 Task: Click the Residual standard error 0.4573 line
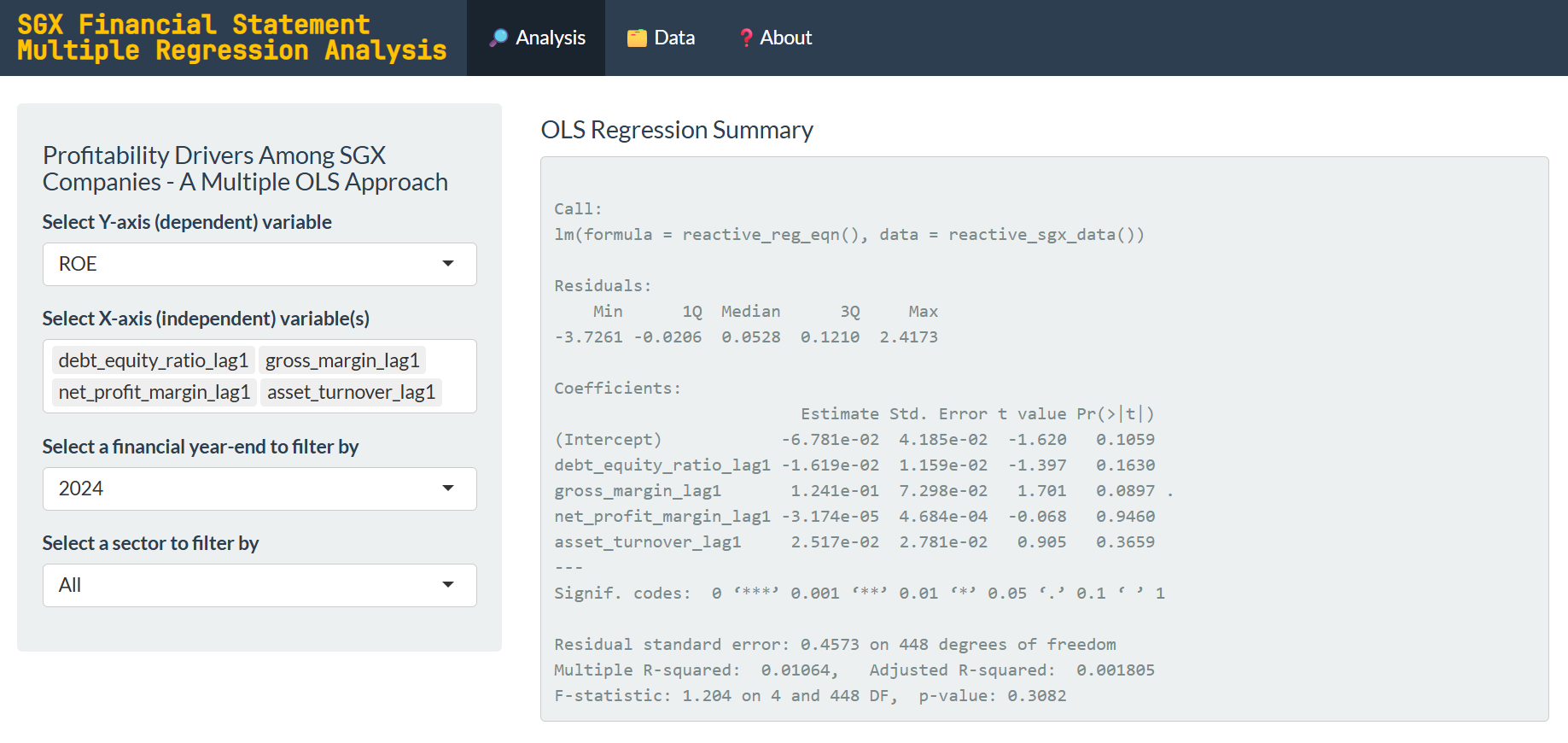[835, 645]
